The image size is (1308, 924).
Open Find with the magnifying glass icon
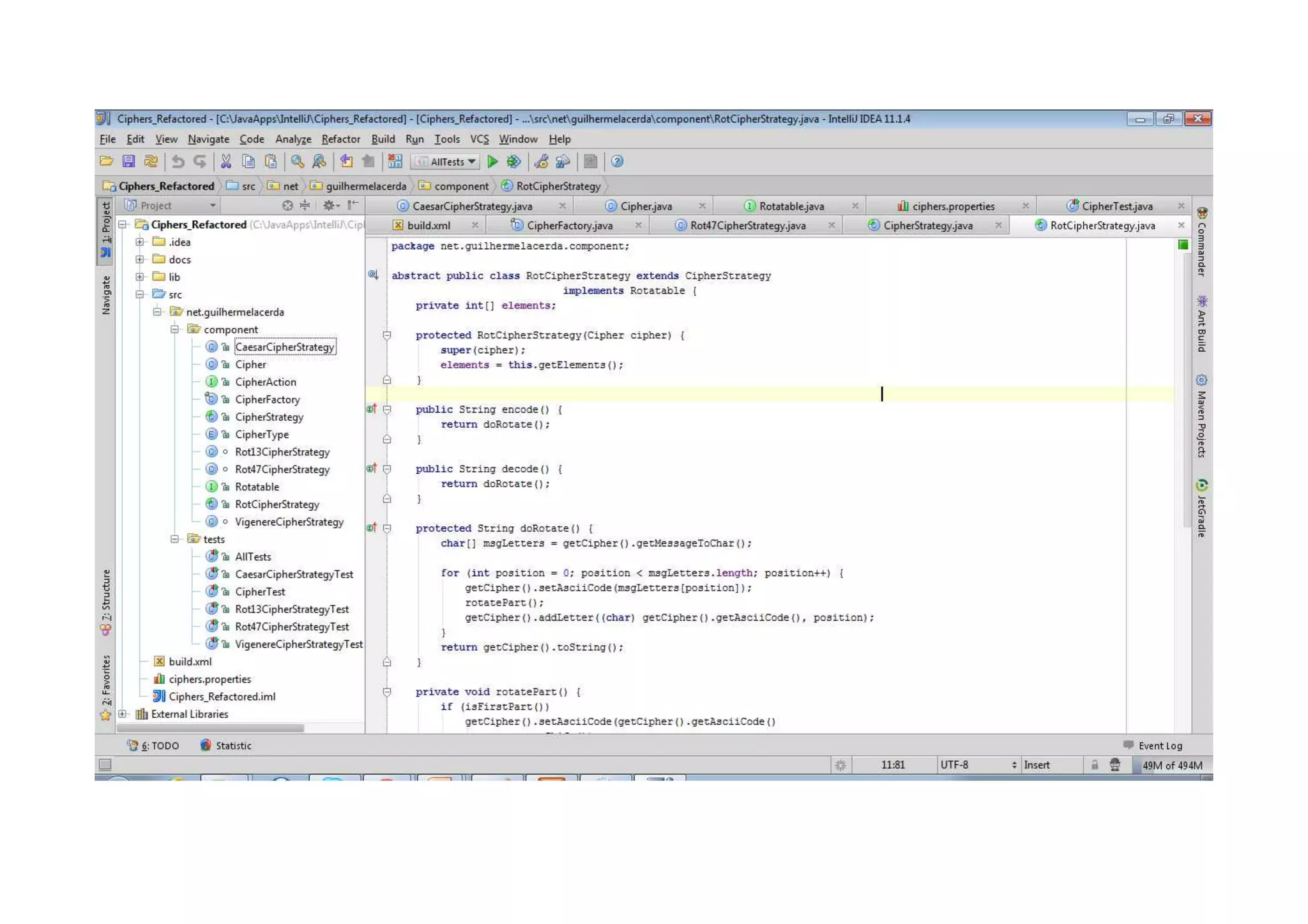coord(297,162)
